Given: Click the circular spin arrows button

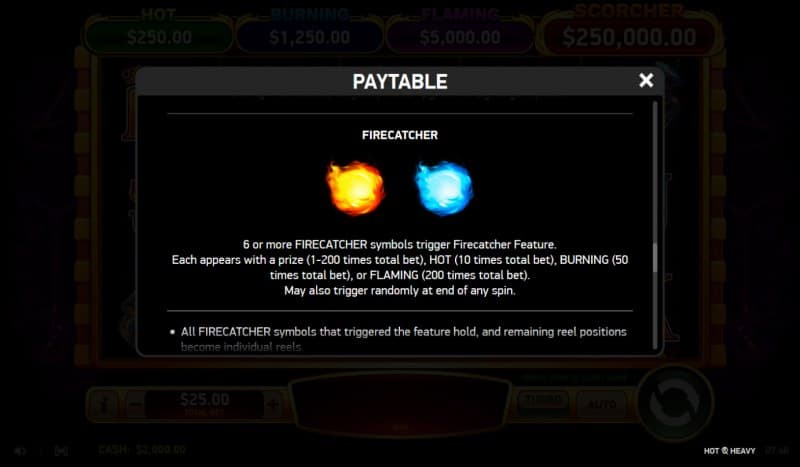Looking at the screenshot, I should pos(674,403).
